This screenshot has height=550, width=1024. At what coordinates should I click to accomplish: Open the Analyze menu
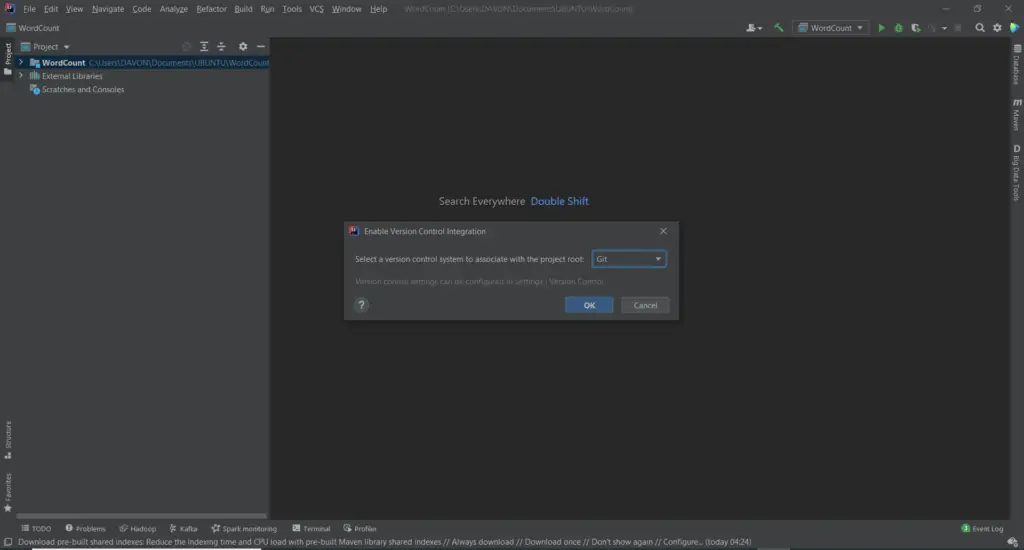coord(174,9)
